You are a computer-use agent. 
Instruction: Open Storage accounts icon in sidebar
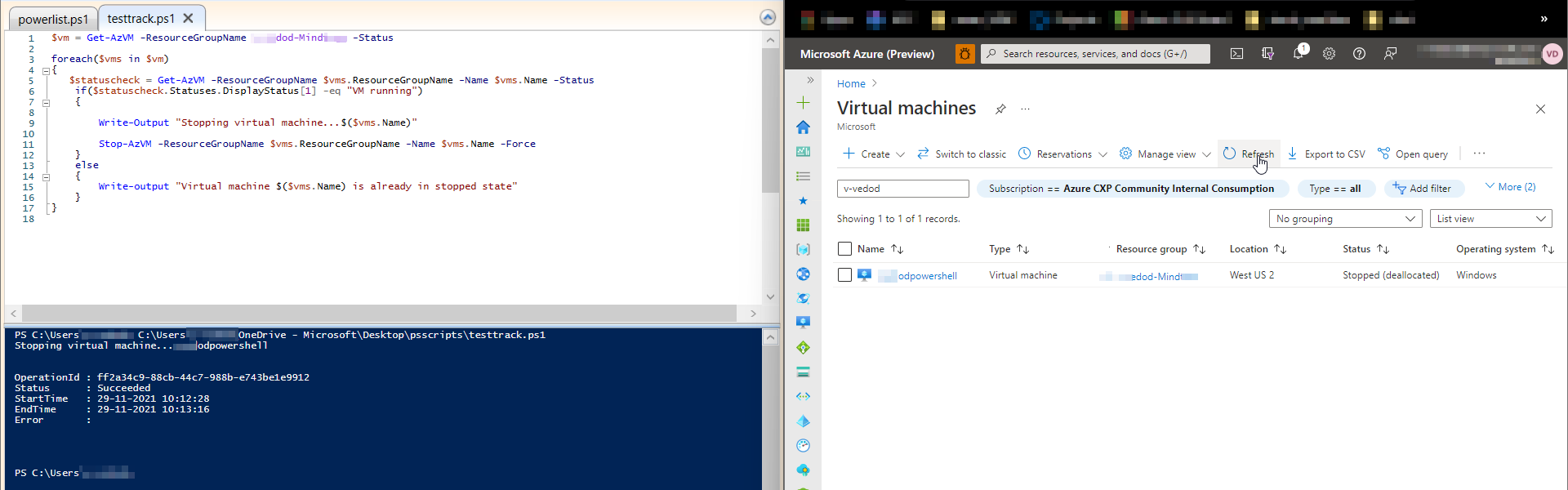(803, 372)
